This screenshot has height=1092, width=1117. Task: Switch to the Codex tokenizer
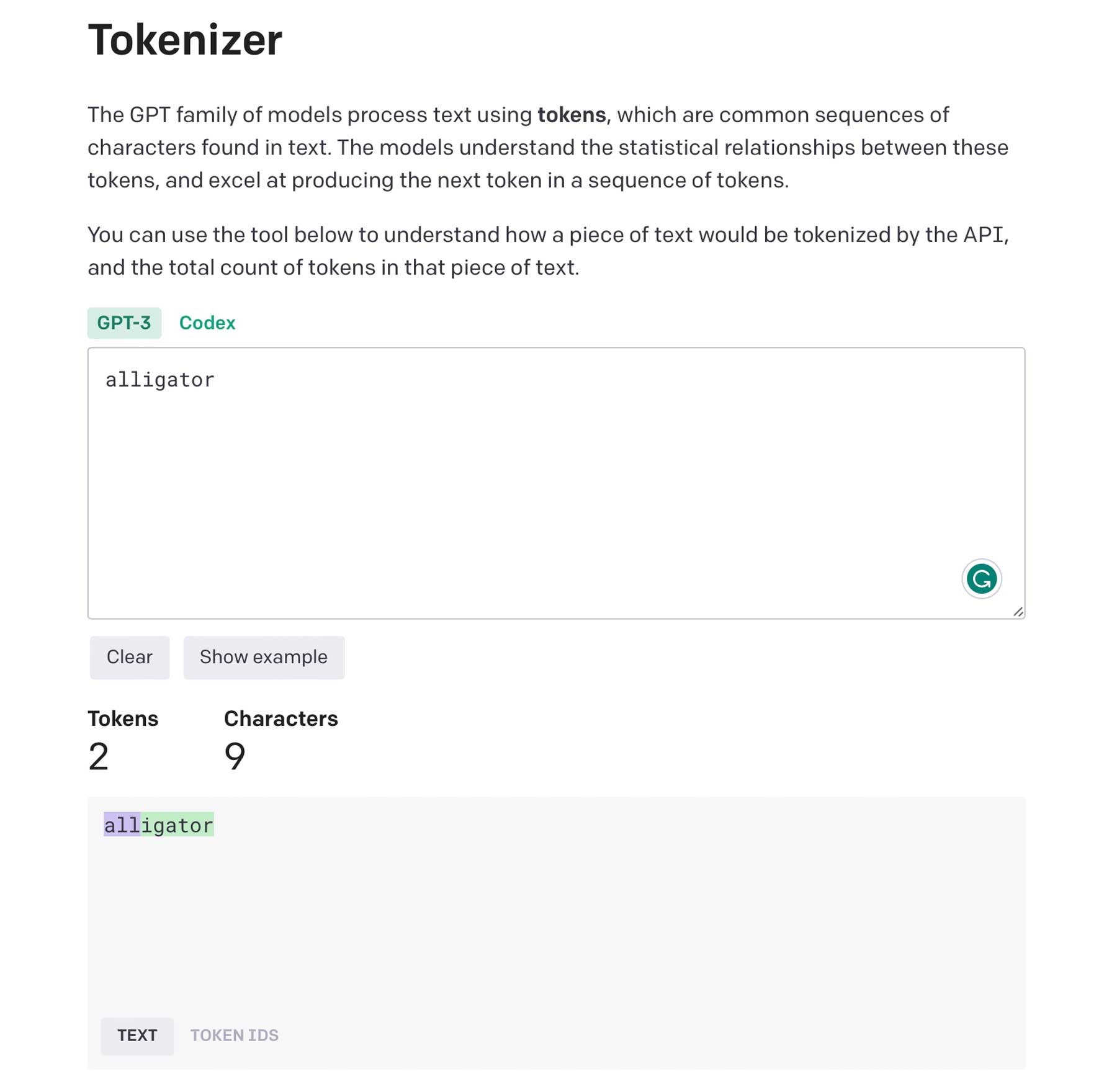207,322
